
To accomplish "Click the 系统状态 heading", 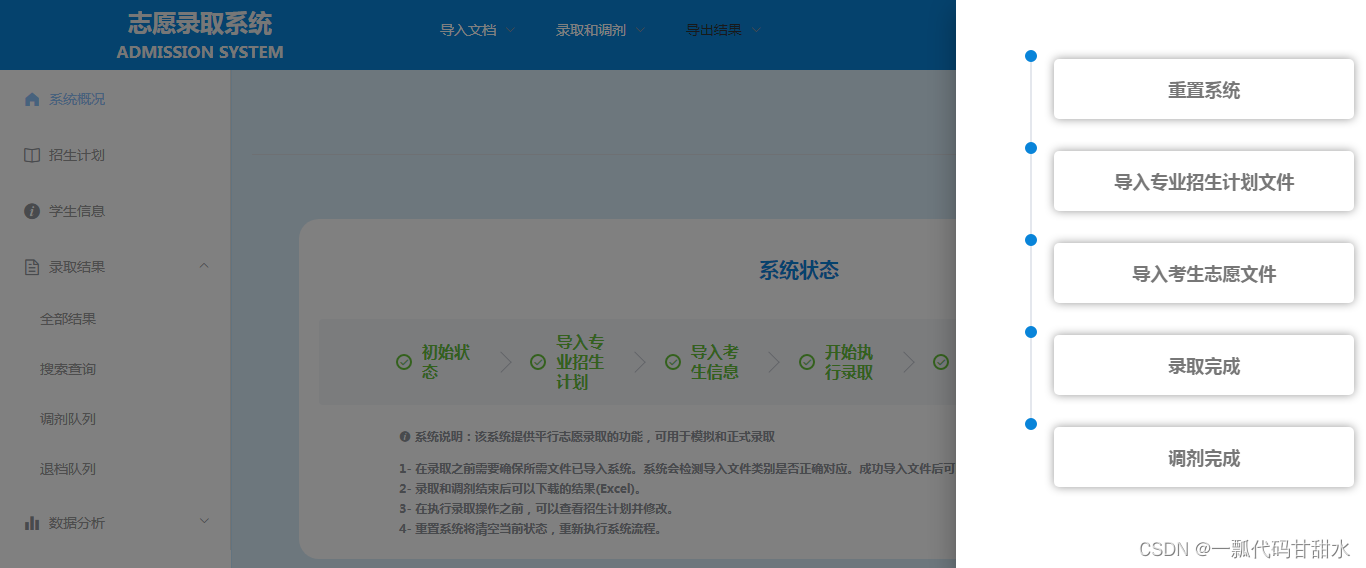I will (x=799, y=270).
